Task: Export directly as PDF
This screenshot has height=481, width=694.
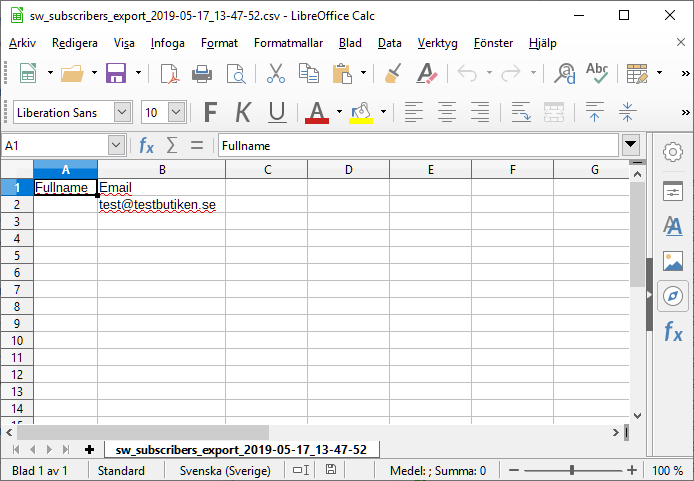Action: [x=170, y=73]
